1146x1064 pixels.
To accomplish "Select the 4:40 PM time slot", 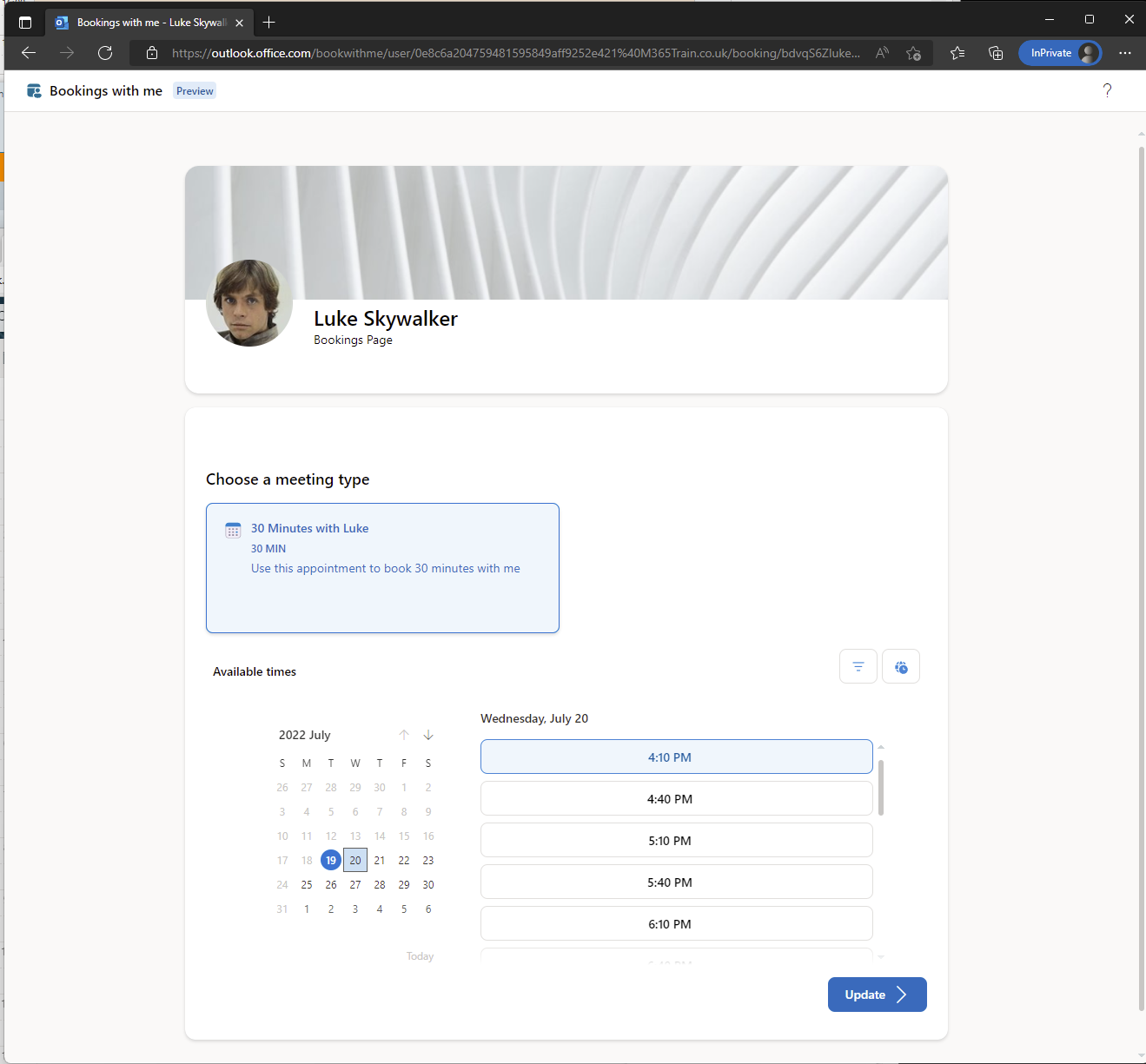I will 676,799.
